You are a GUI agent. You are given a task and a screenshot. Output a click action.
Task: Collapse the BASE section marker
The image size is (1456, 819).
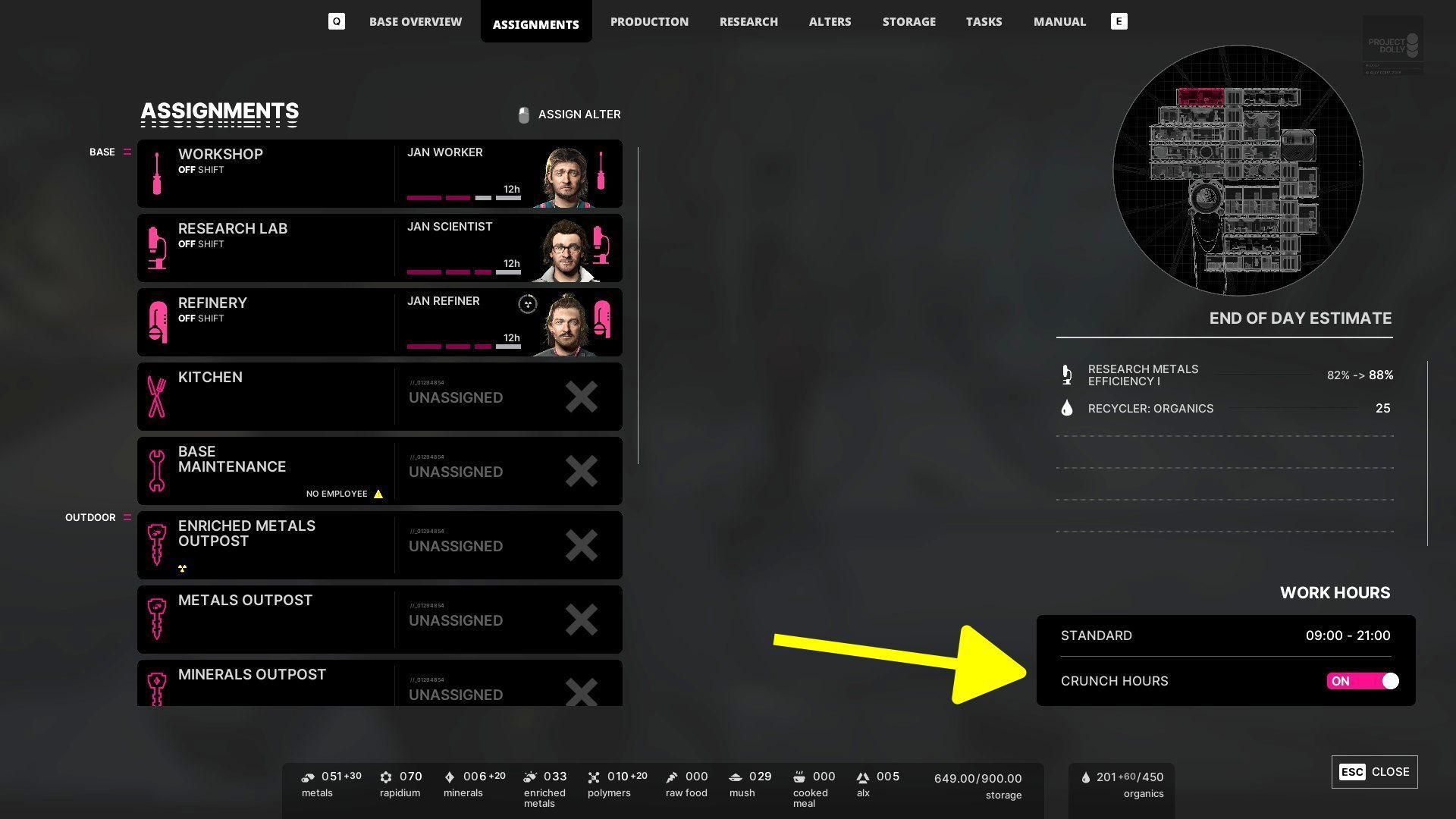tap(127, 152)
